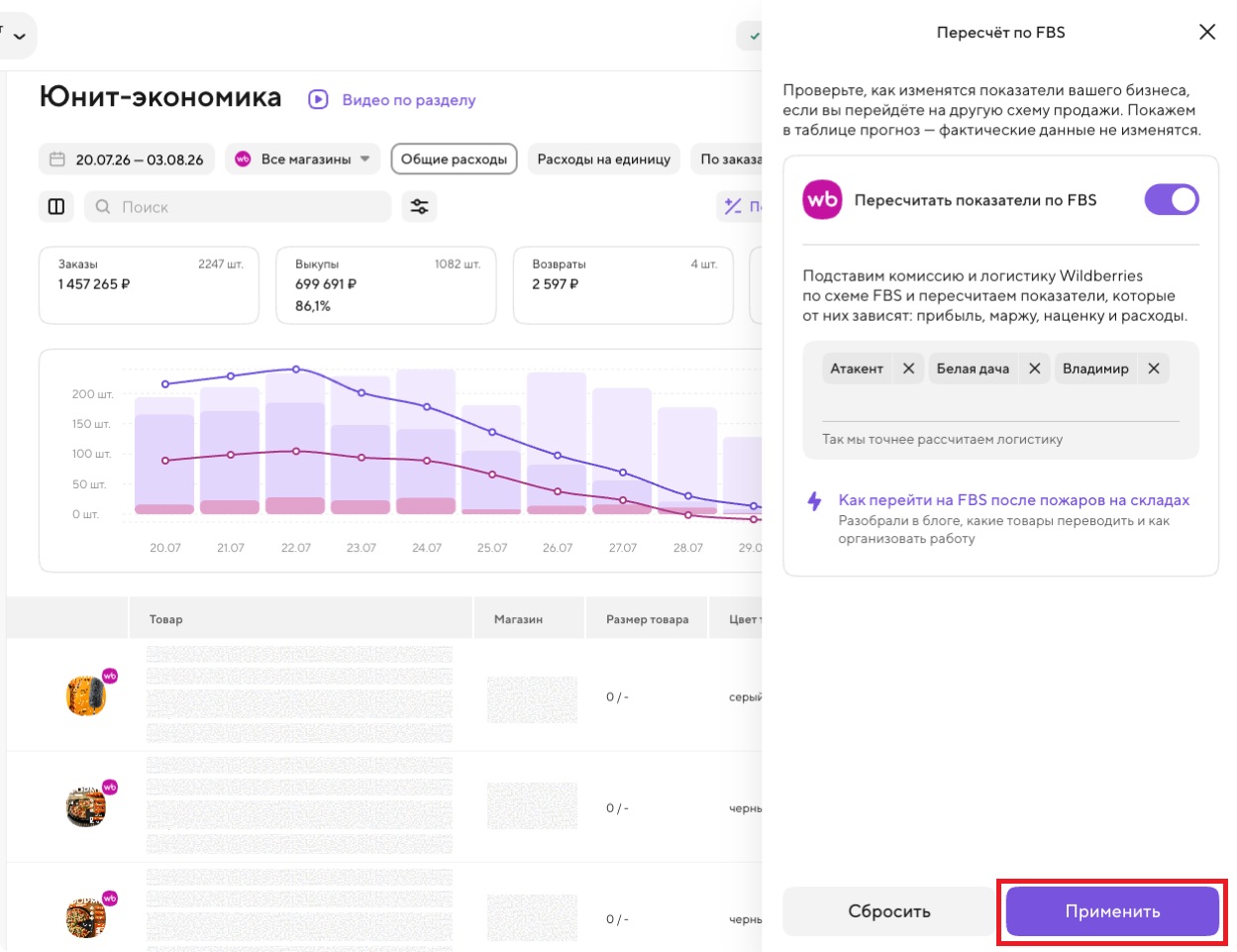Click the Сбросить button
Screen dimensions: 1237x952
coord(888,911)
